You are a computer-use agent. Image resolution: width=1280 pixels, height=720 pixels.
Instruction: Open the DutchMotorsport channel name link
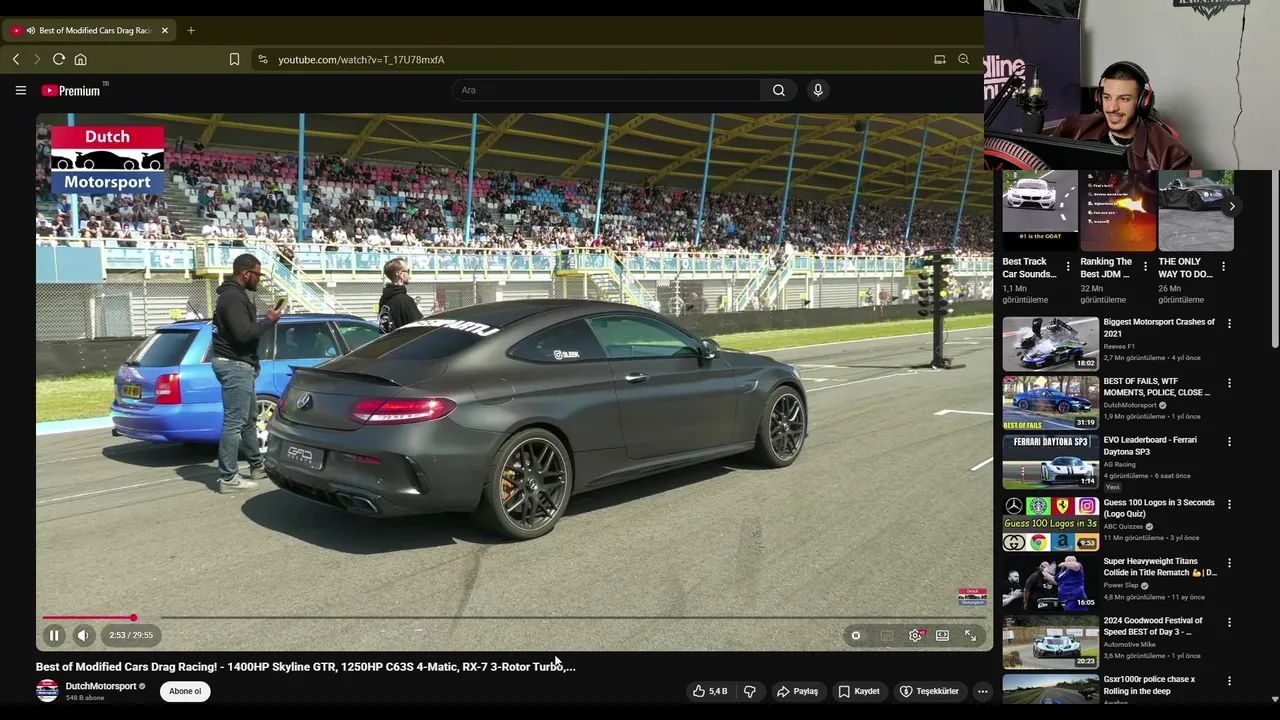pyautogui.click(x=101, y=686)
